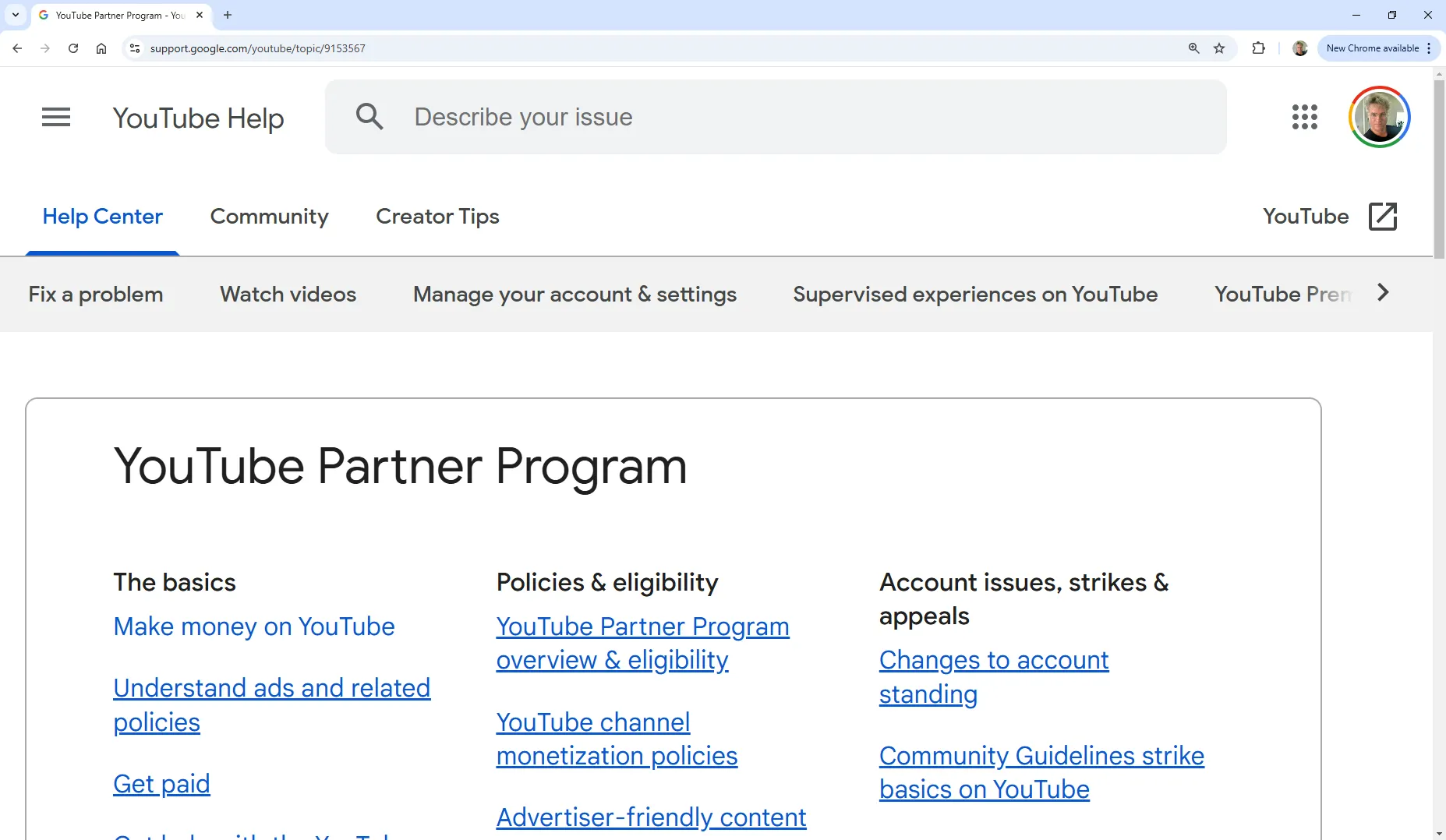Go back to the previous page

click(17, 48)
